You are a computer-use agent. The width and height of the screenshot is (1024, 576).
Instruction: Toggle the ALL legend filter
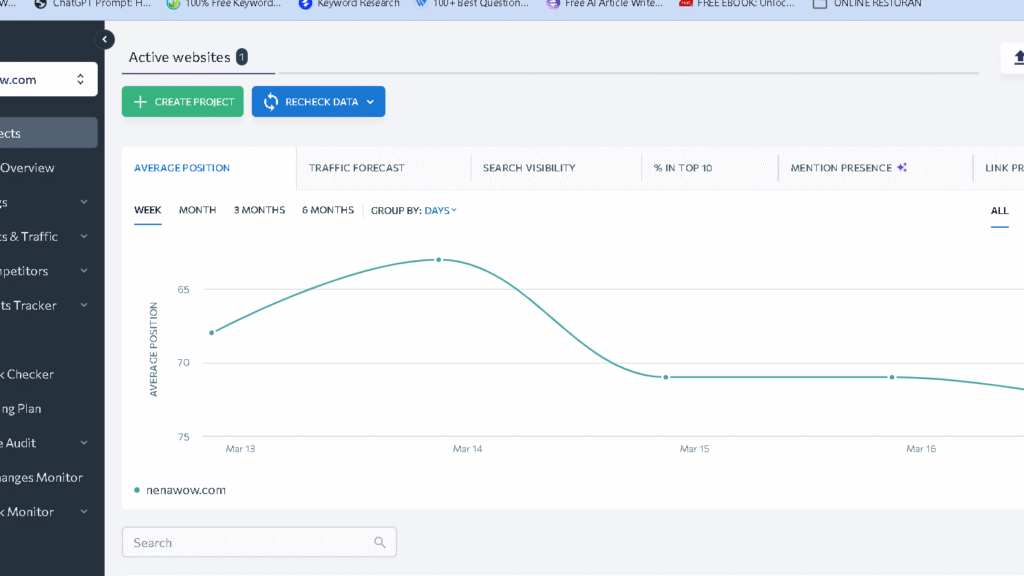[999, 210]
